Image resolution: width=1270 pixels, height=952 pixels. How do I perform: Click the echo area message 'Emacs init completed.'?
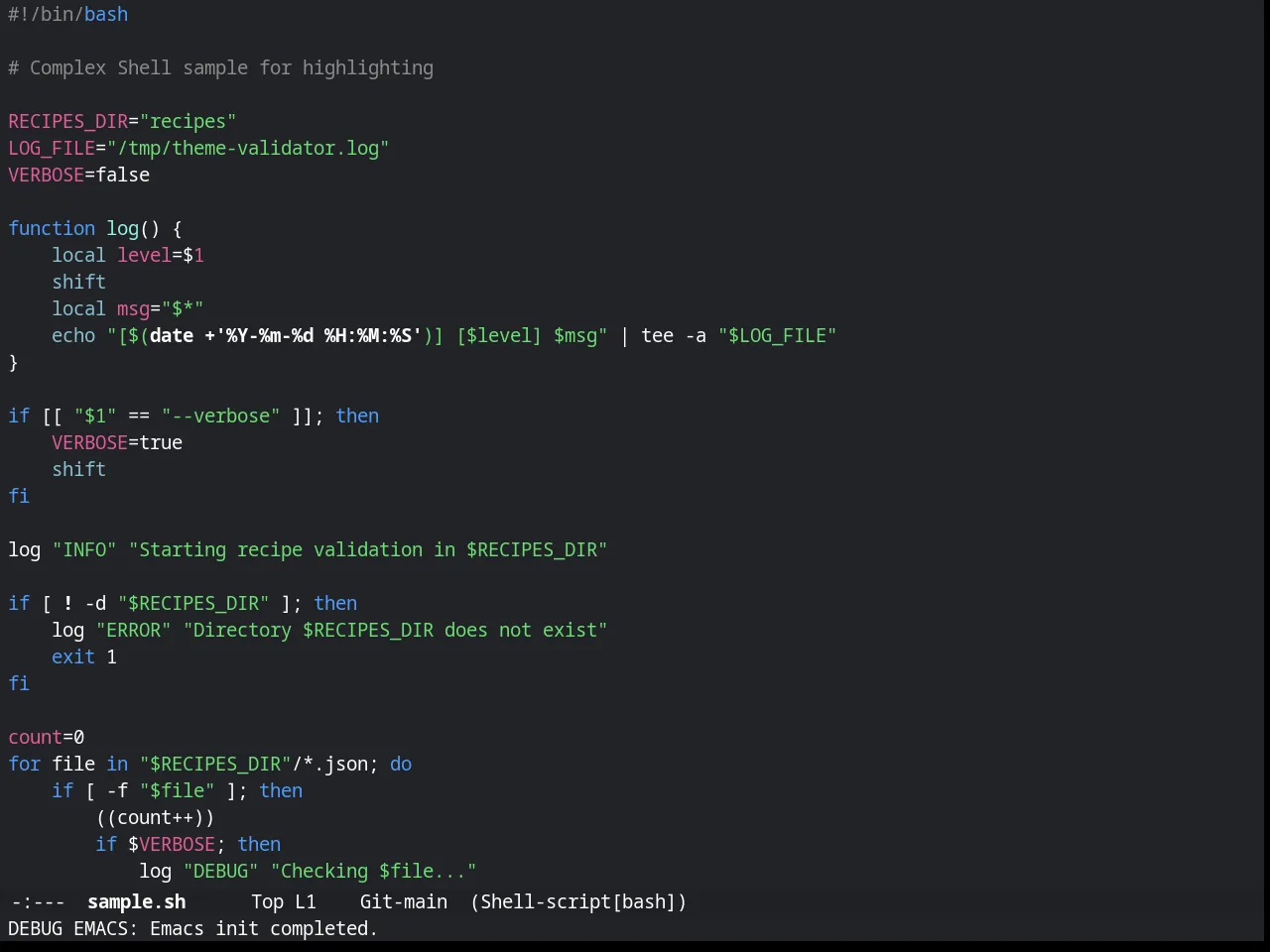click(x=263, y=928)
